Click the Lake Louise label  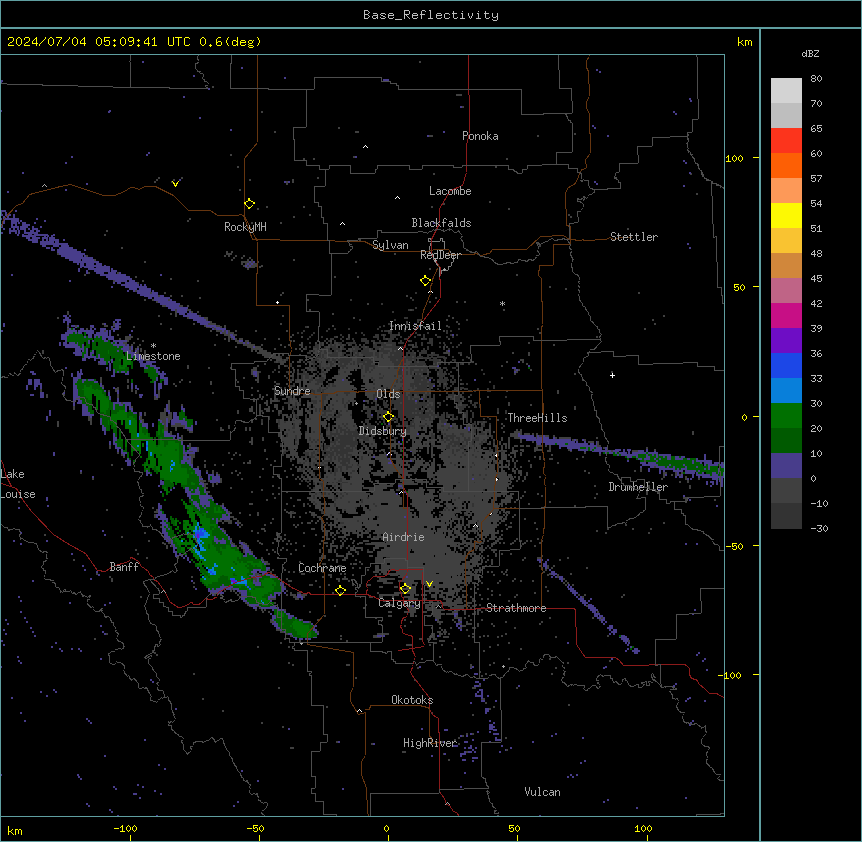pyautogui.click(x=17, y=484)
